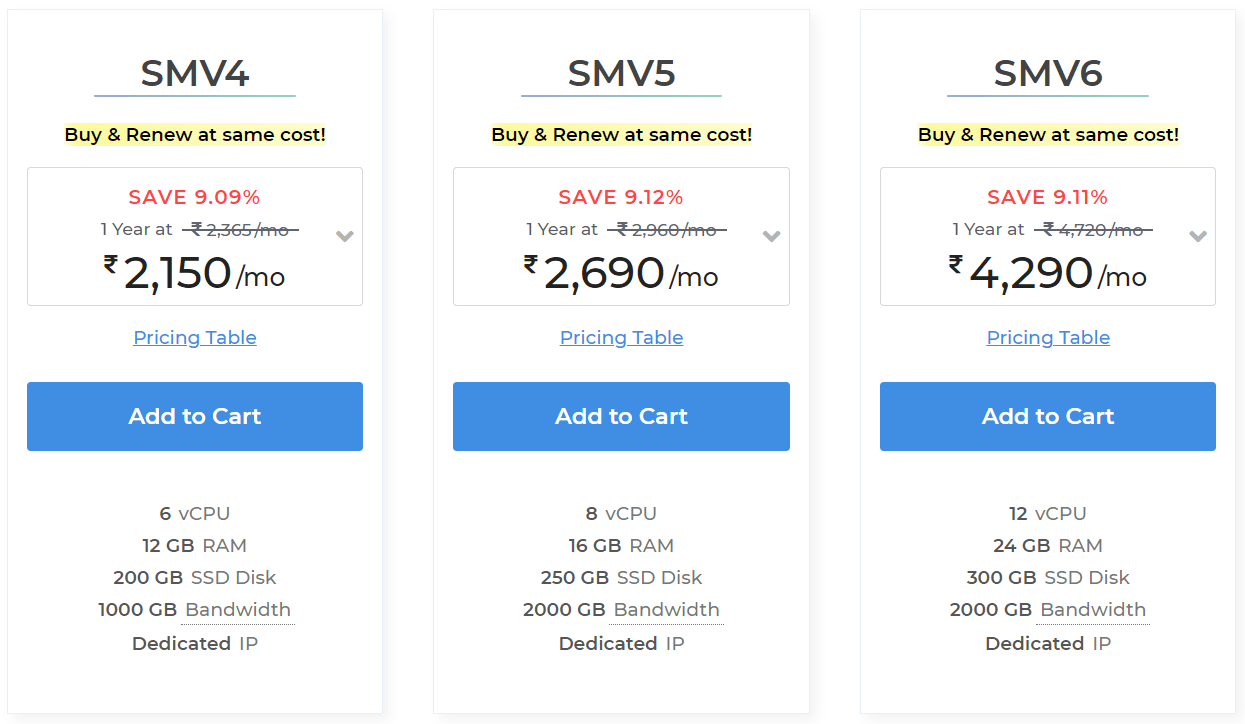This screenshot has width=1245, height=724.
Task: Click SMV5 'Buy & Renew at same cost' banner
Action: click(x=621, y=134)
